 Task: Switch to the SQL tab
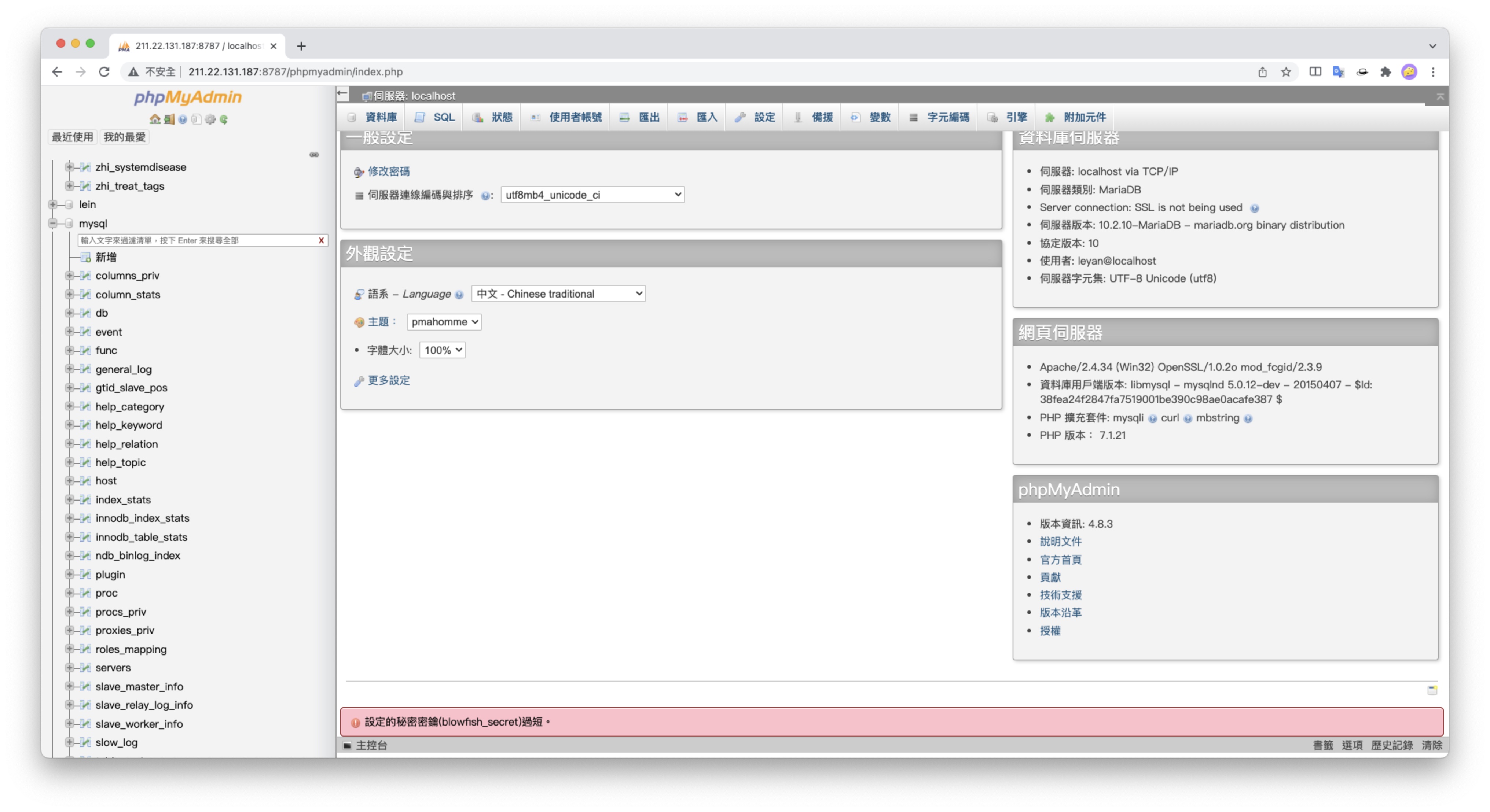[x=434, y=117]
